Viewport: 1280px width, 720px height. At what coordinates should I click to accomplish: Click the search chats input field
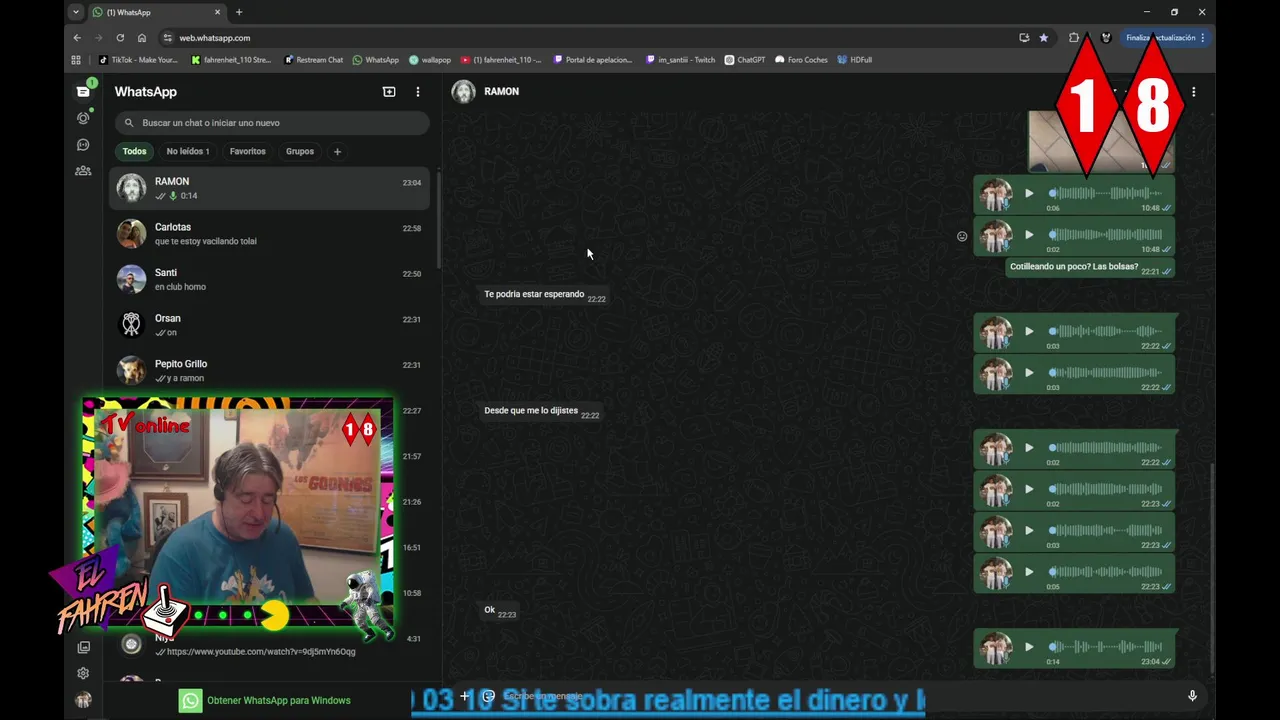pos(272,123)
